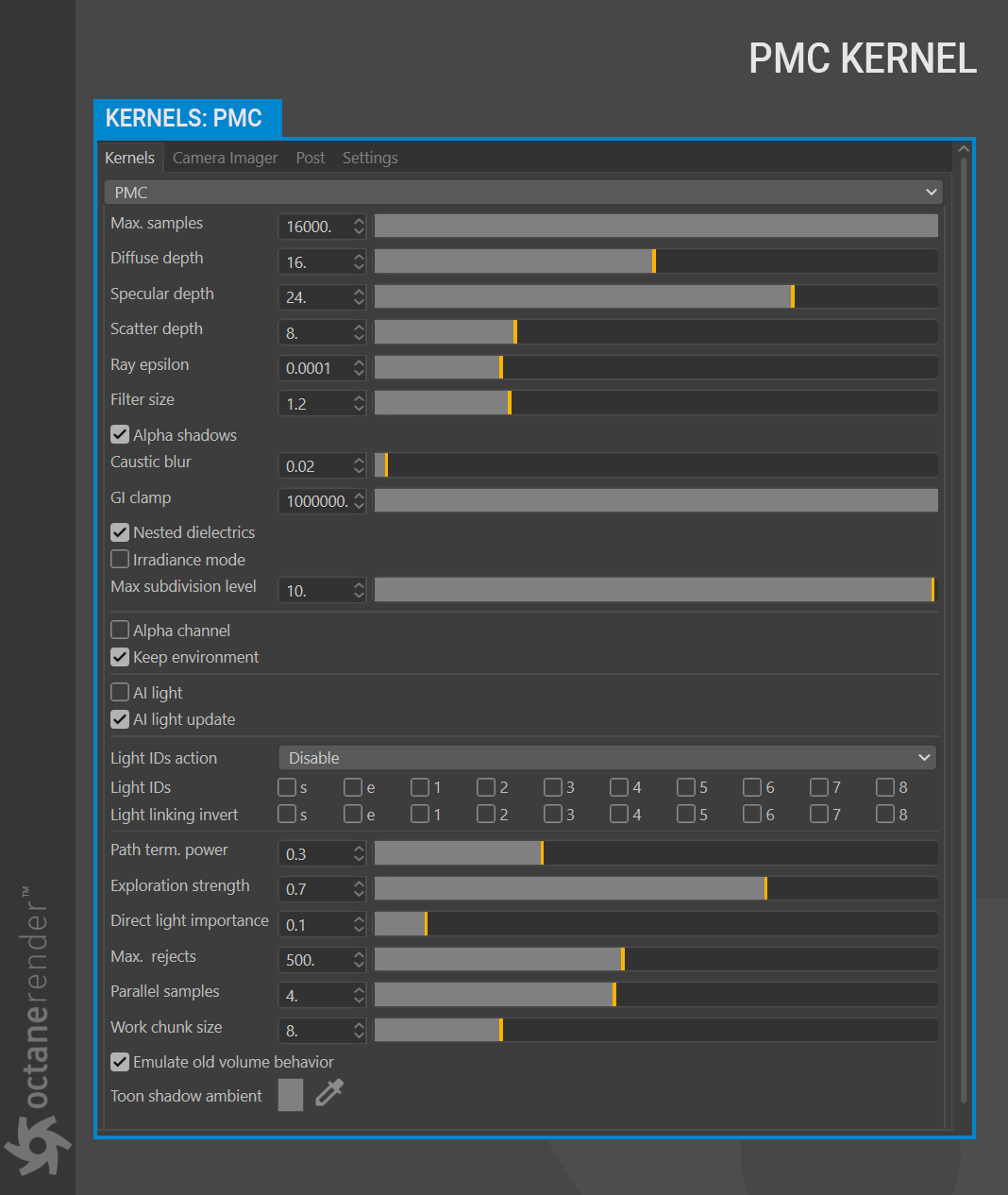Enable Irradiance mode

(x=120, y=559)
